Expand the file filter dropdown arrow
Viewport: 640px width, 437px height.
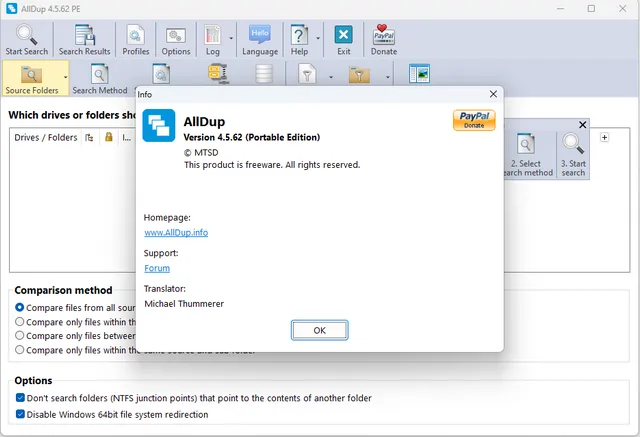[x=331, y=77]
